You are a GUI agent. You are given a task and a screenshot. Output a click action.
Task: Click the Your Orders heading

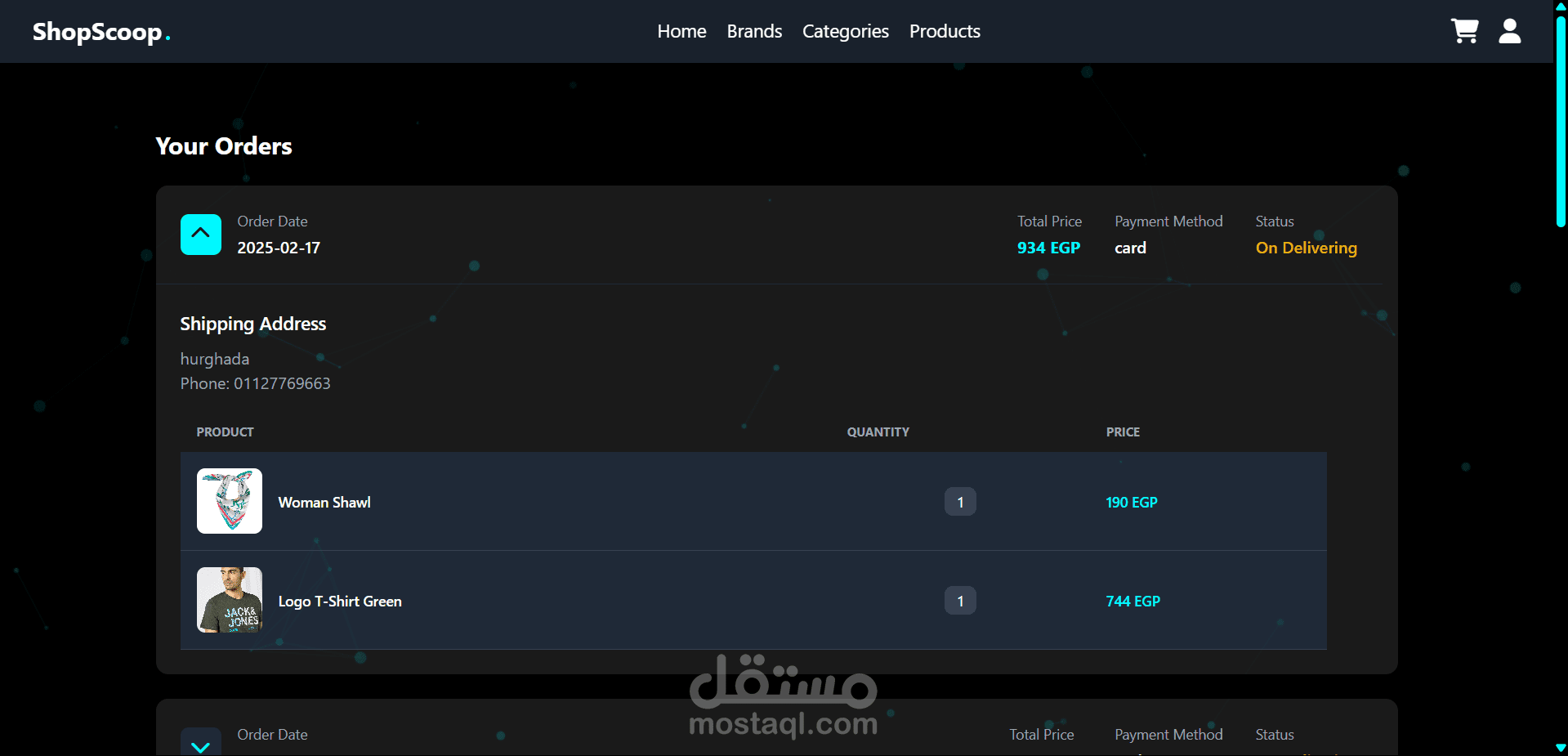[x=224, y=146]
